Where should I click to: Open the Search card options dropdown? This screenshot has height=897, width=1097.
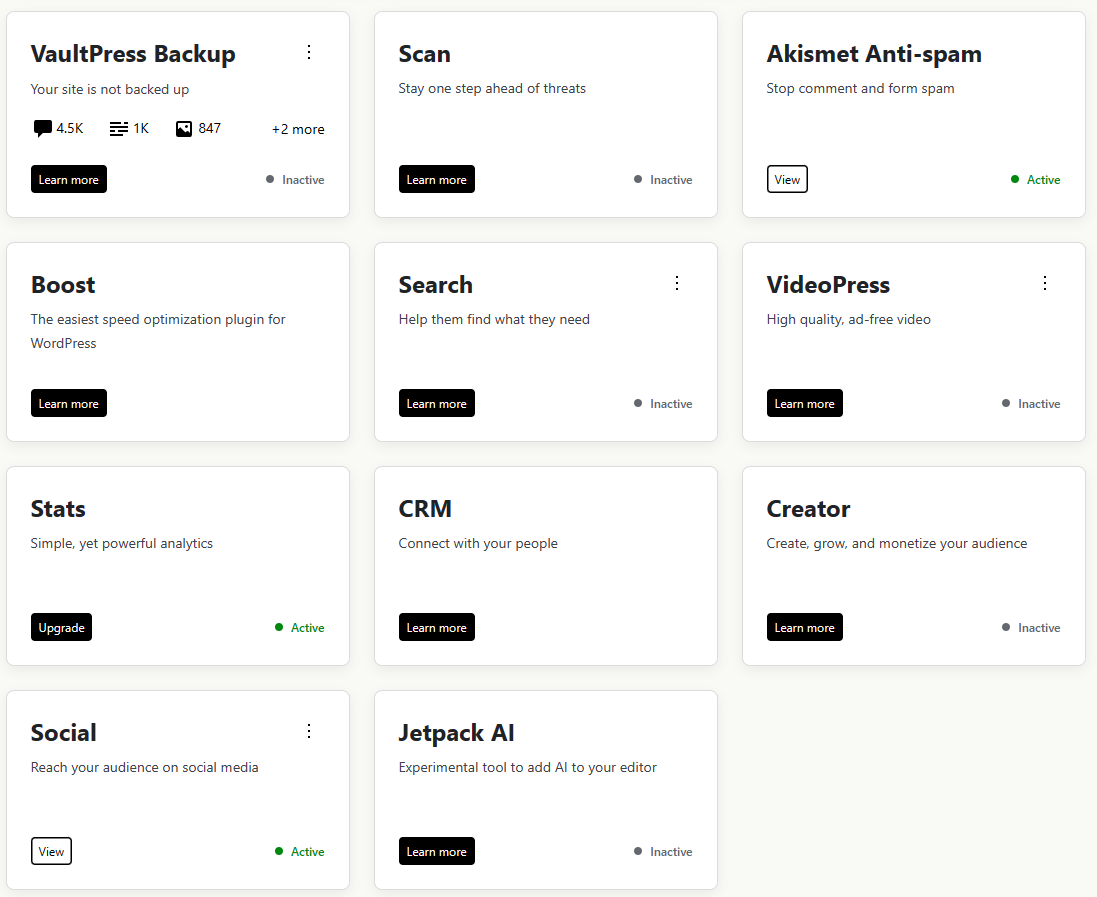[677, 283]
